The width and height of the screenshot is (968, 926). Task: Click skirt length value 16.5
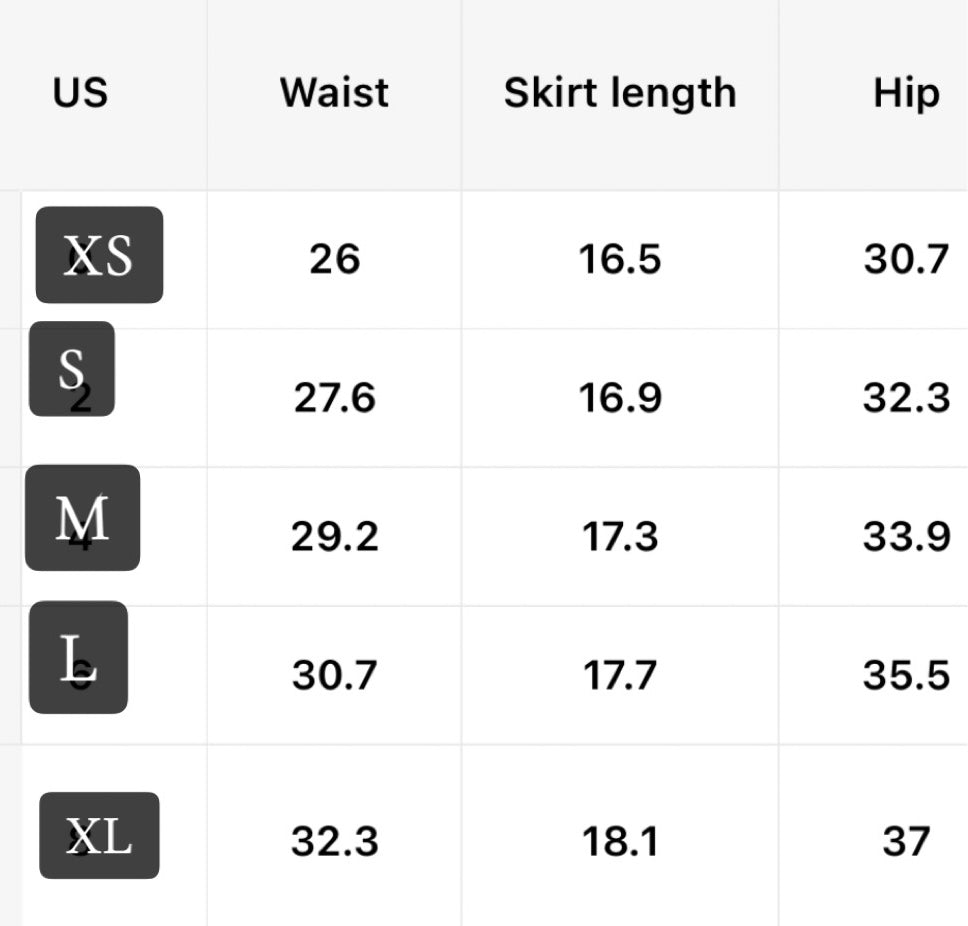620,259
